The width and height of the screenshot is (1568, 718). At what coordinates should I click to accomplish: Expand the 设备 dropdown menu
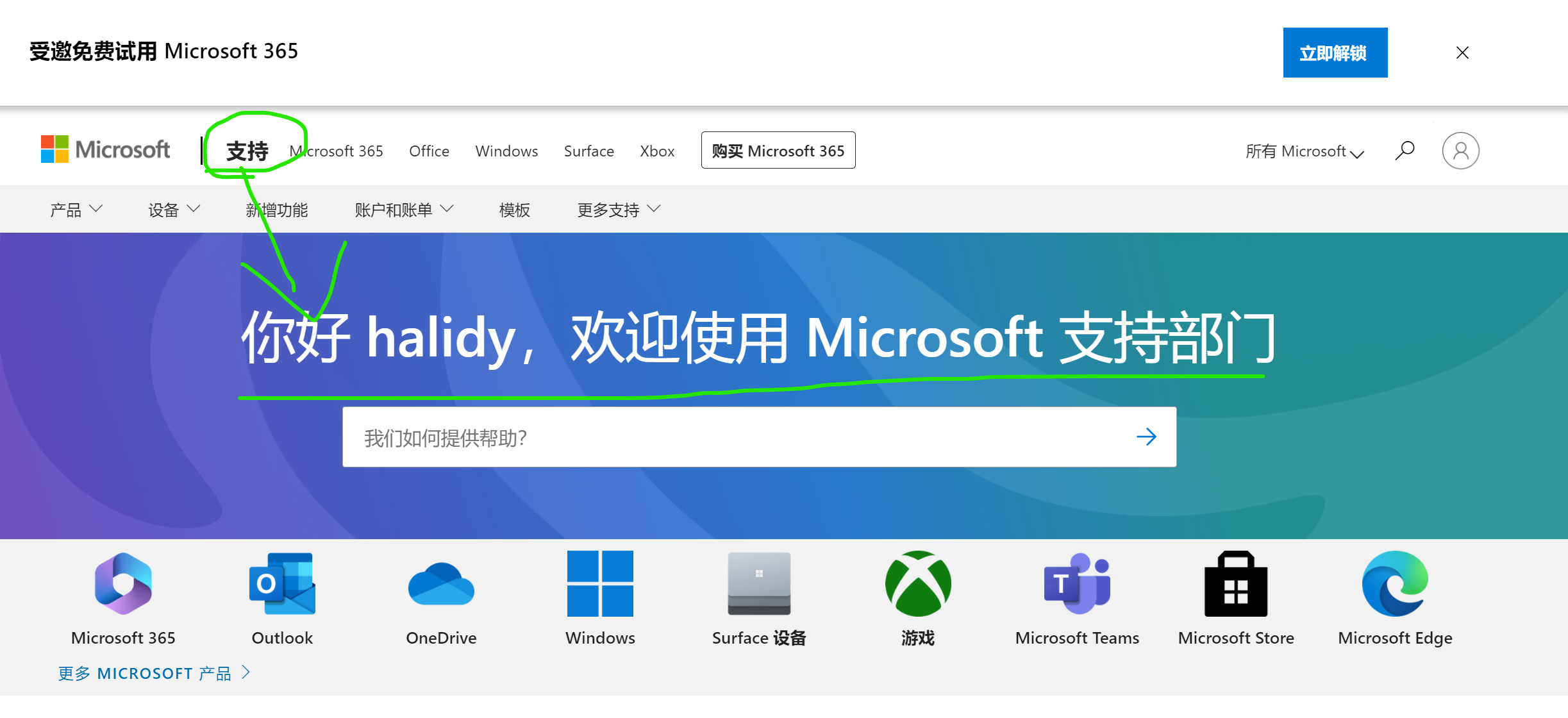point(174,210)
